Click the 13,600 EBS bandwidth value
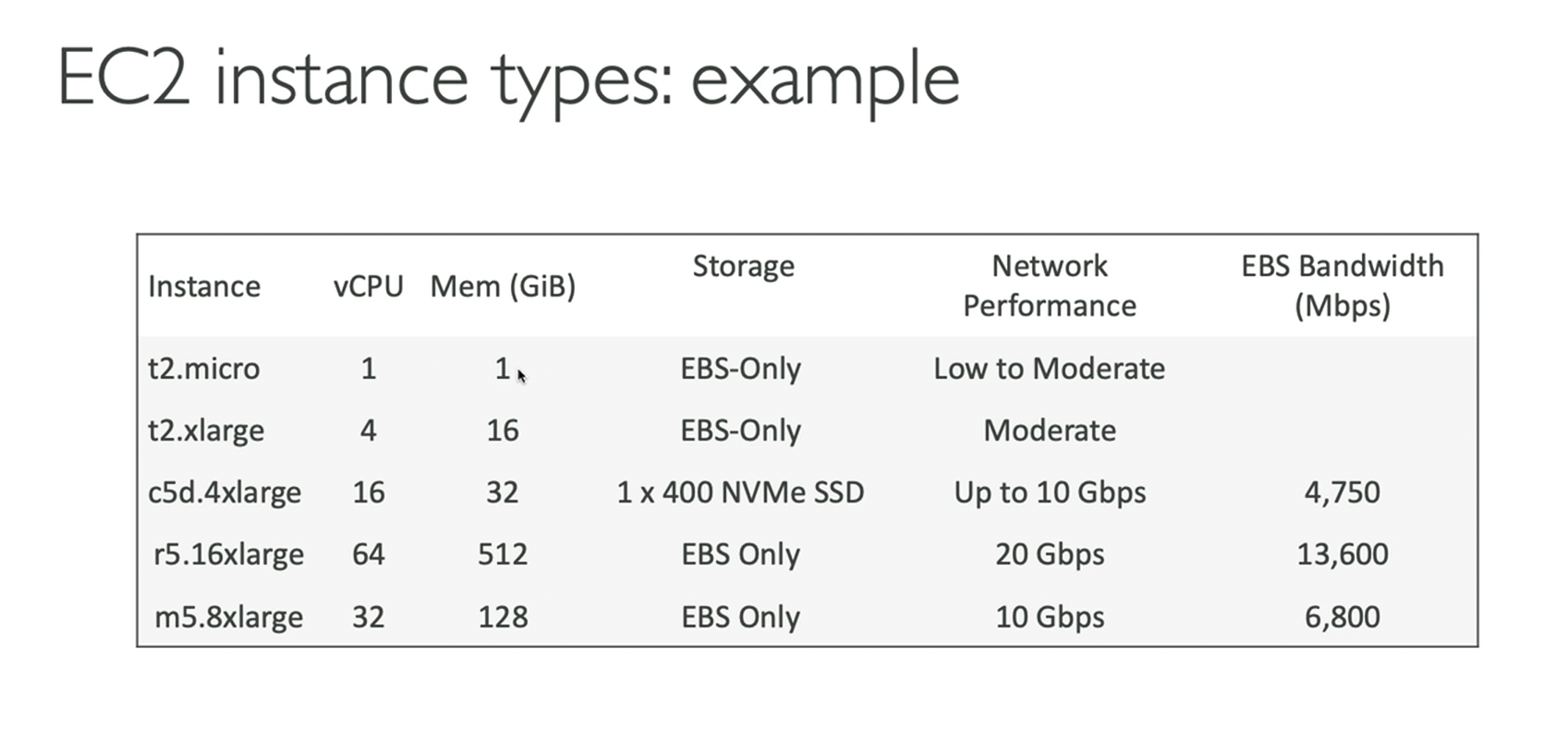 pyautogui.click(x=1342, y=554)
